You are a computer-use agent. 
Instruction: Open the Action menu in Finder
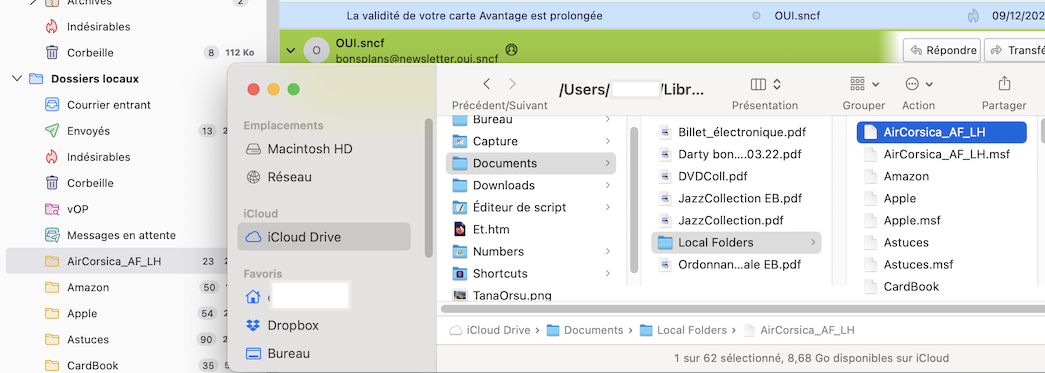coord(918,84)
